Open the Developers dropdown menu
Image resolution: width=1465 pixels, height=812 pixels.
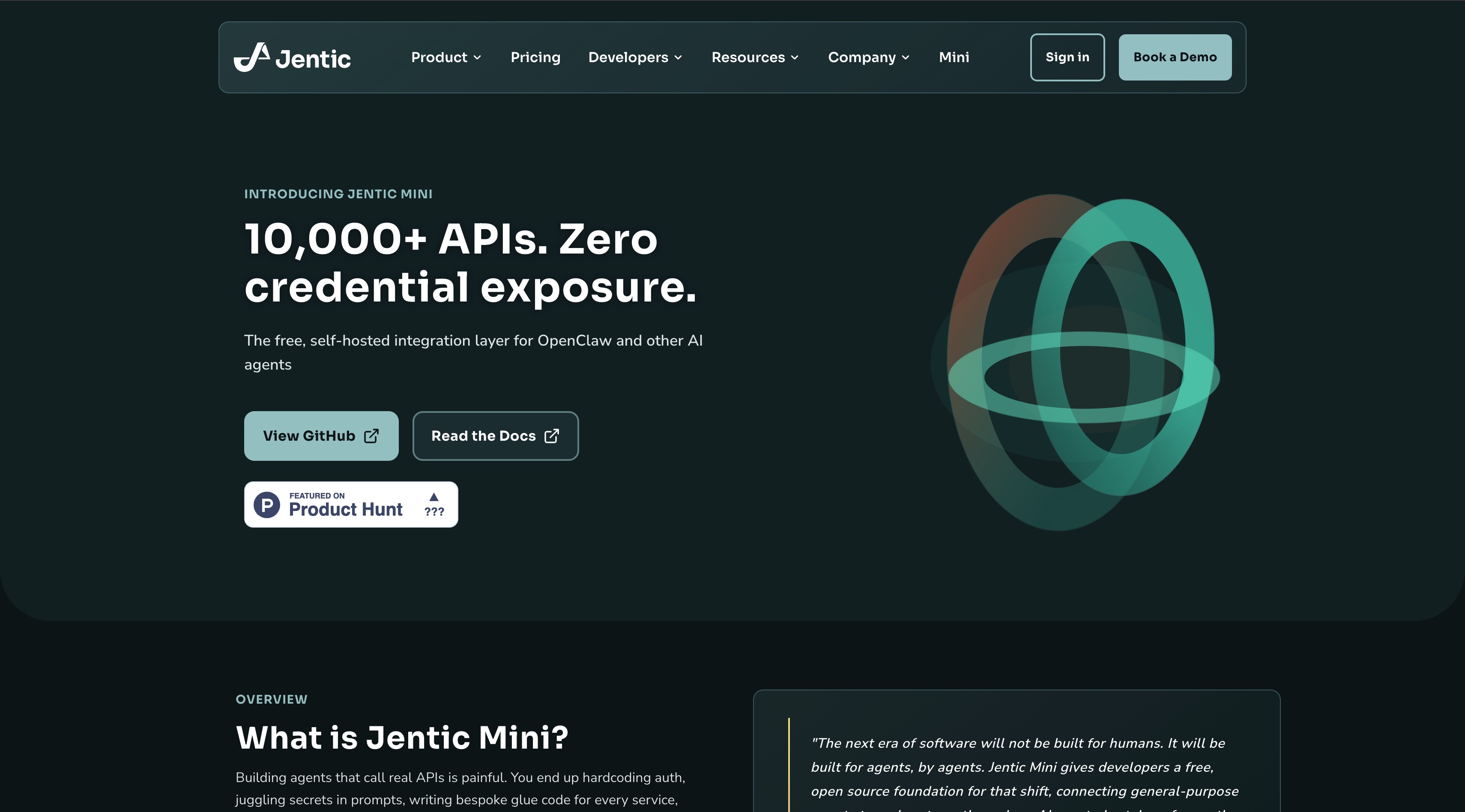coord(635,57)
